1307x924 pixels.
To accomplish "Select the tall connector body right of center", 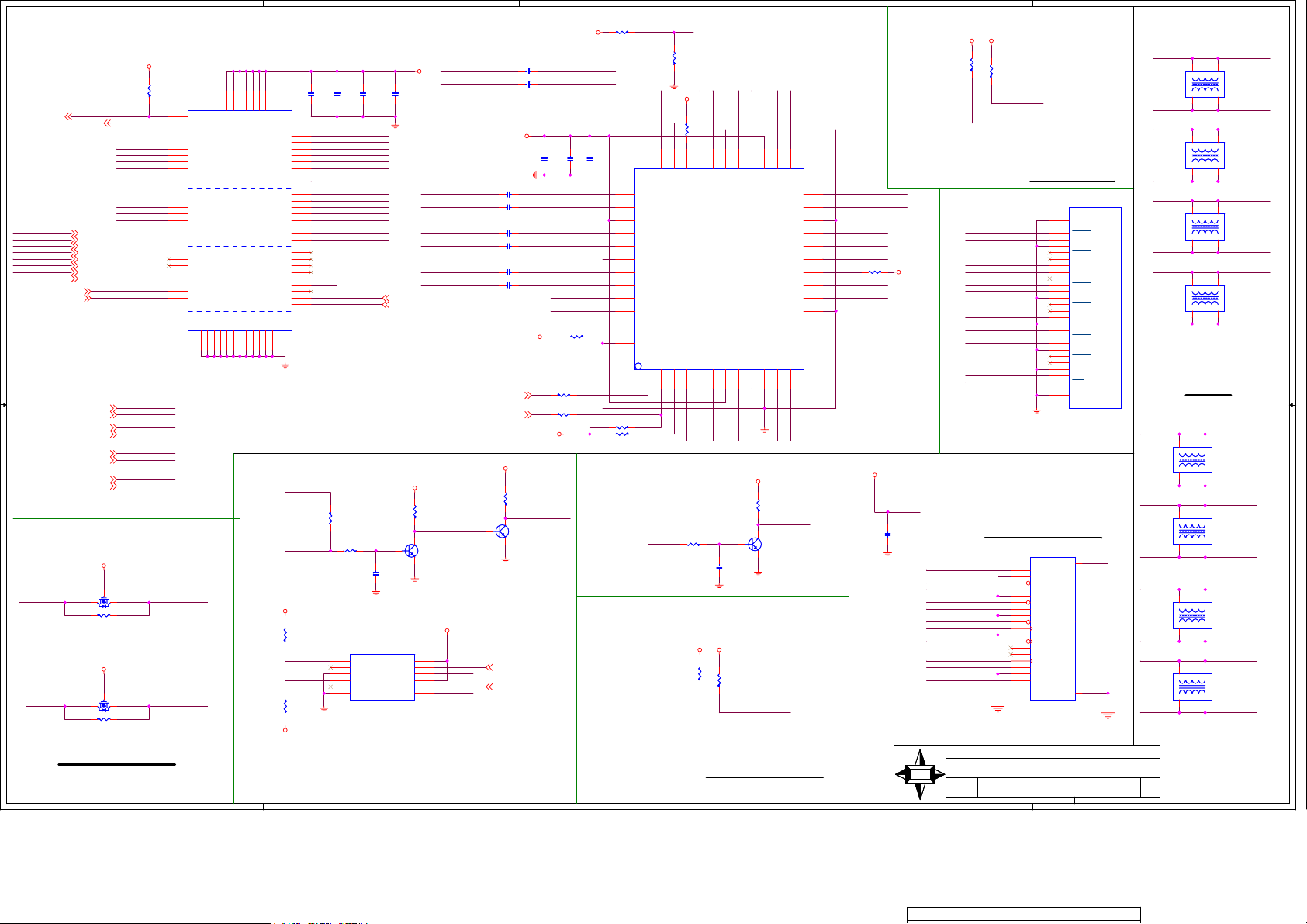I will point(1095,308).
